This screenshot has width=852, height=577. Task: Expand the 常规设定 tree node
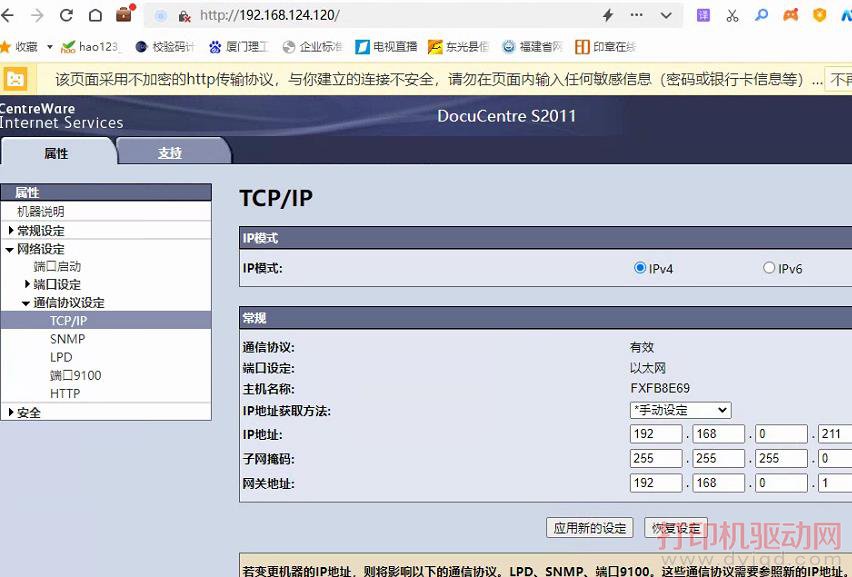point(11,230)
